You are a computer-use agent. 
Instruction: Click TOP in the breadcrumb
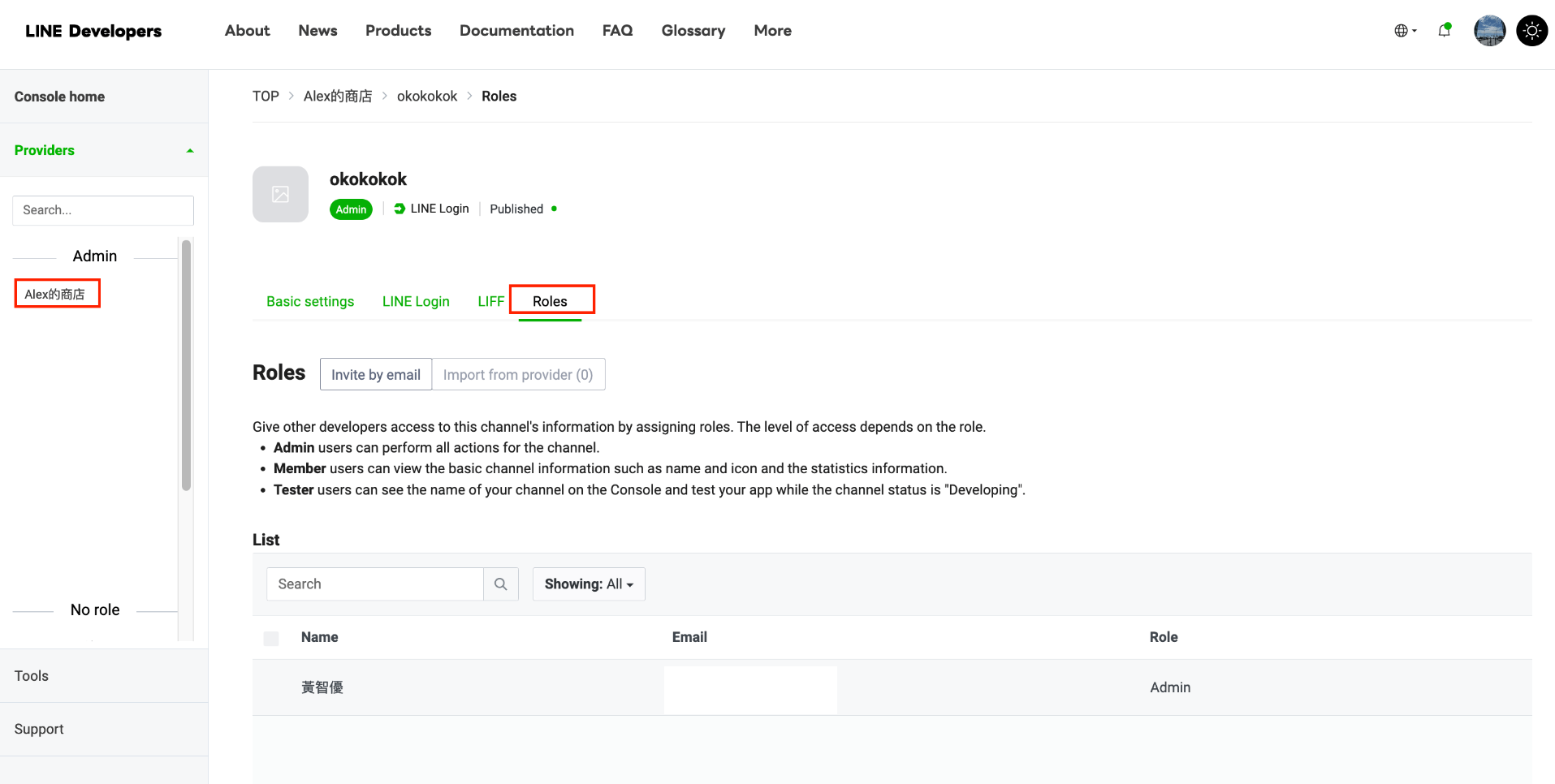(x=266, y=96)
